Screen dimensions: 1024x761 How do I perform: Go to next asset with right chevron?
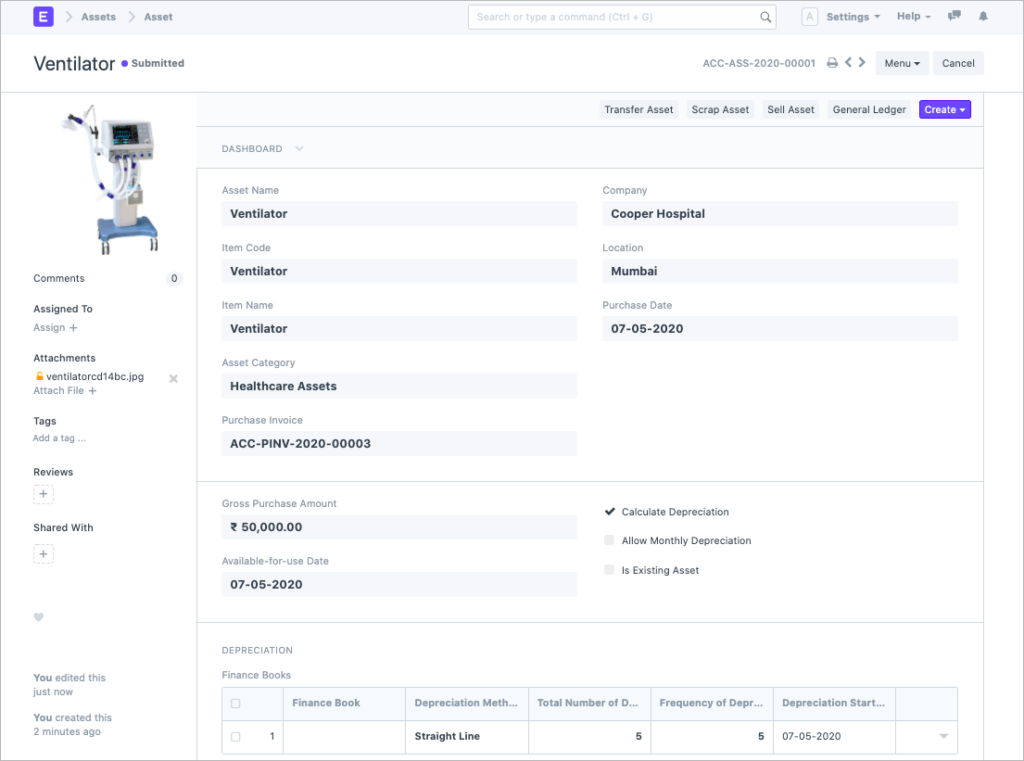pos(862,63)
